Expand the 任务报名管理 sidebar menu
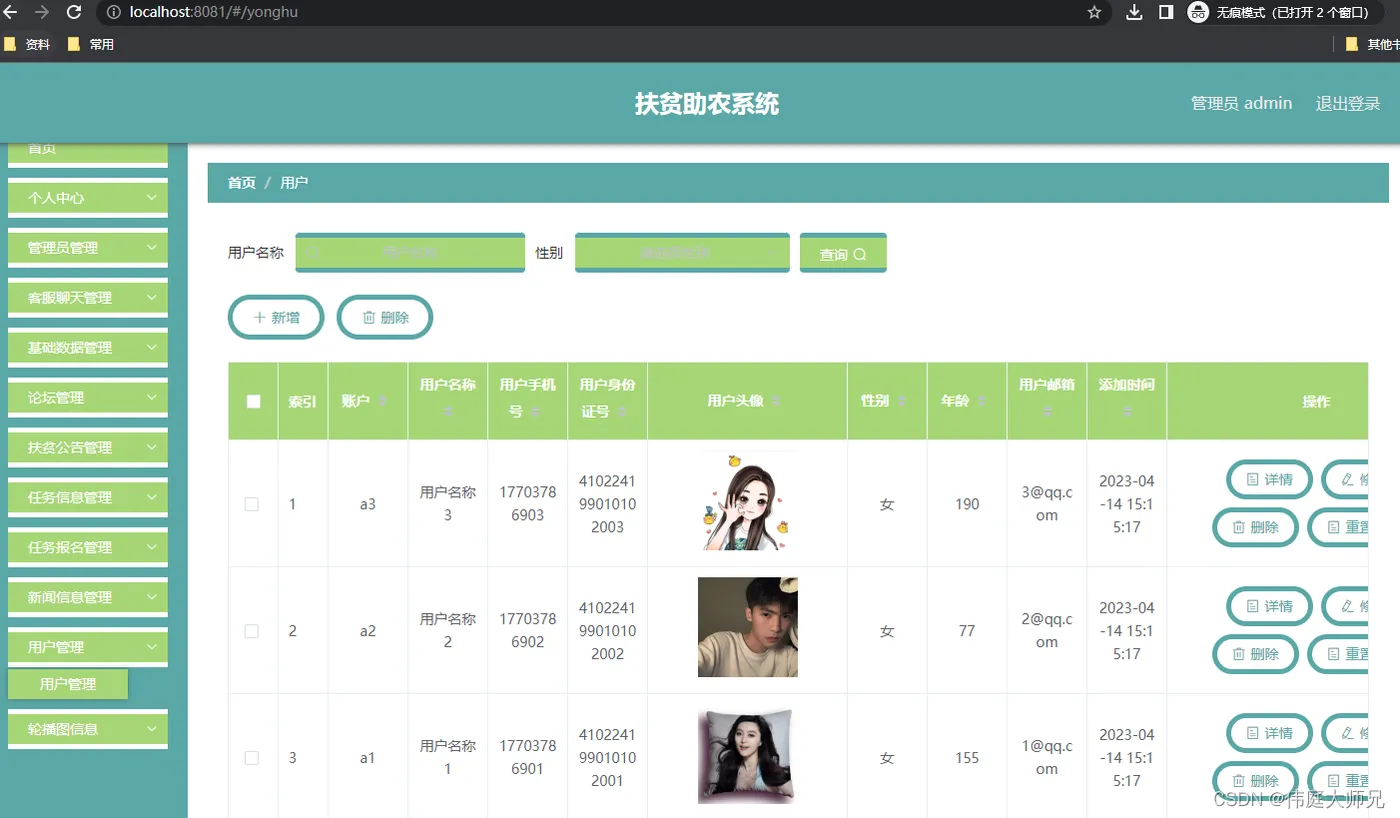This screenshot has width=1400, height=818. (88, 547)
